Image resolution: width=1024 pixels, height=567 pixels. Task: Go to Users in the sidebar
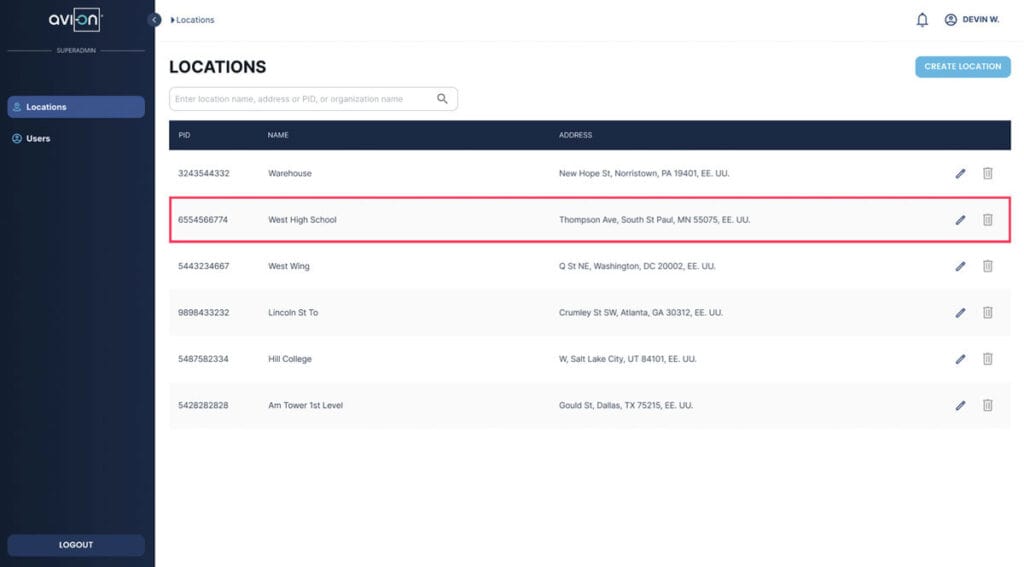(38, 139)
